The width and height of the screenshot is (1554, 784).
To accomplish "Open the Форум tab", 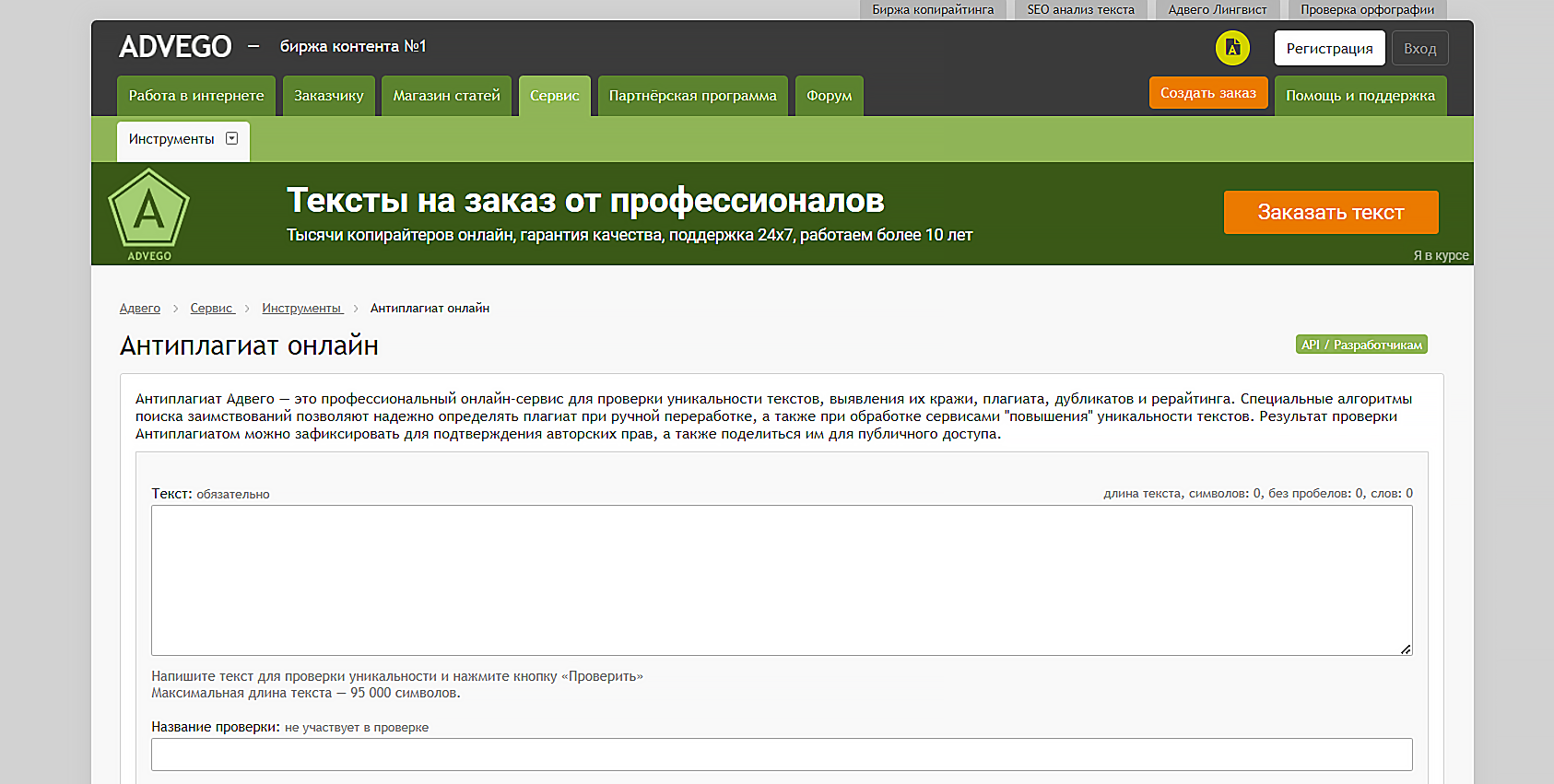I will pos(830,96).
